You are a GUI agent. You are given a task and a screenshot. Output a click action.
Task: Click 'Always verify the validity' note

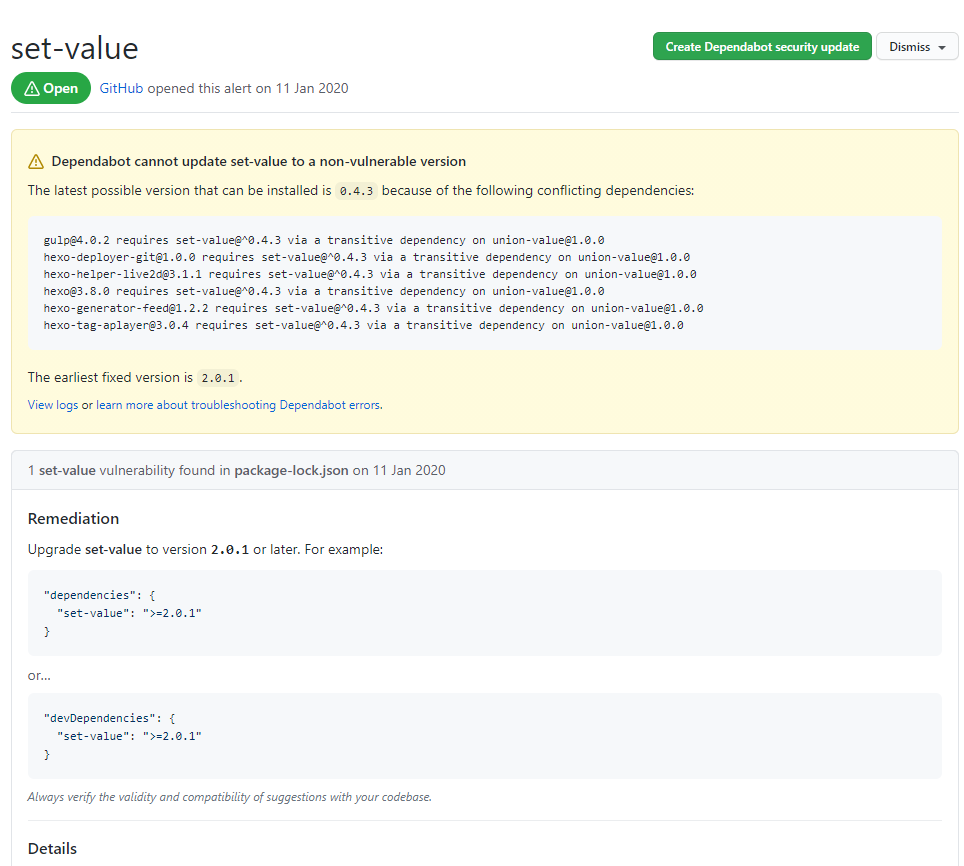pos(229,797)
